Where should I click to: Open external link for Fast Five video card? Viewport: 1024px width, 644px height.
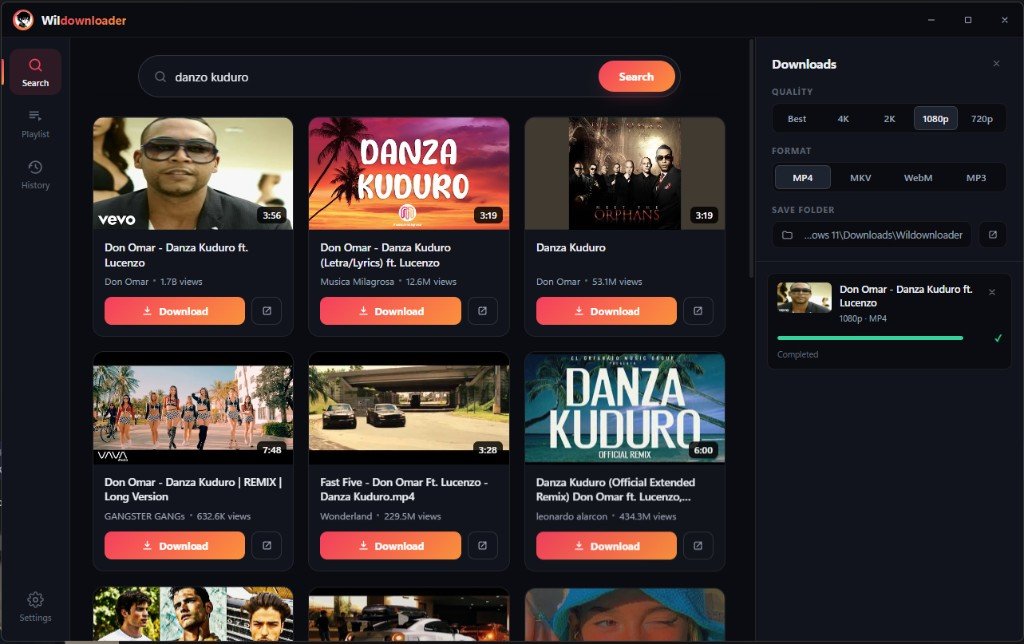point(482,545)
